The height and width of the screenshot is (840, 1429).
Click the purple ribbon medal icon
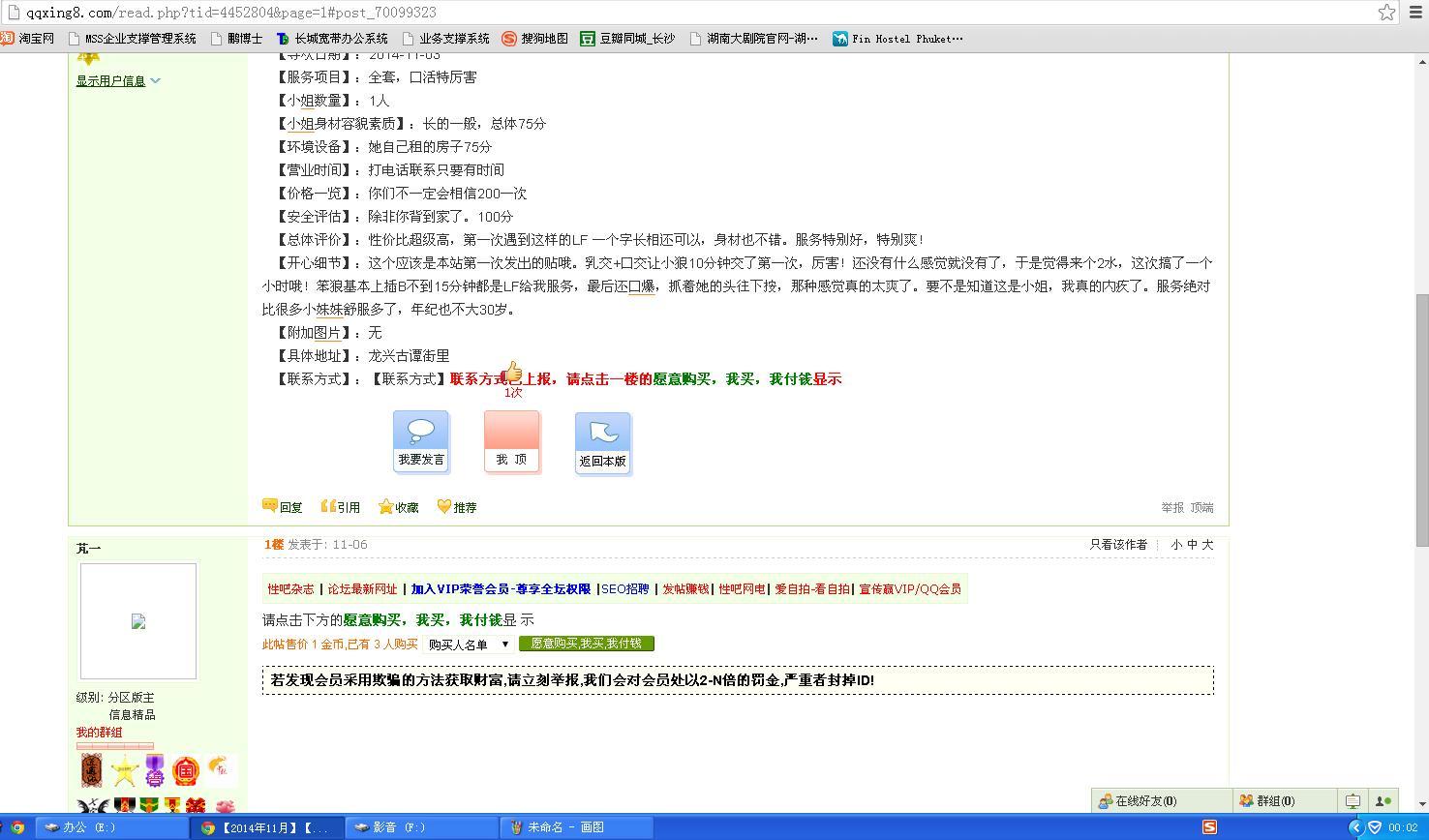click(x=155, y=771)
